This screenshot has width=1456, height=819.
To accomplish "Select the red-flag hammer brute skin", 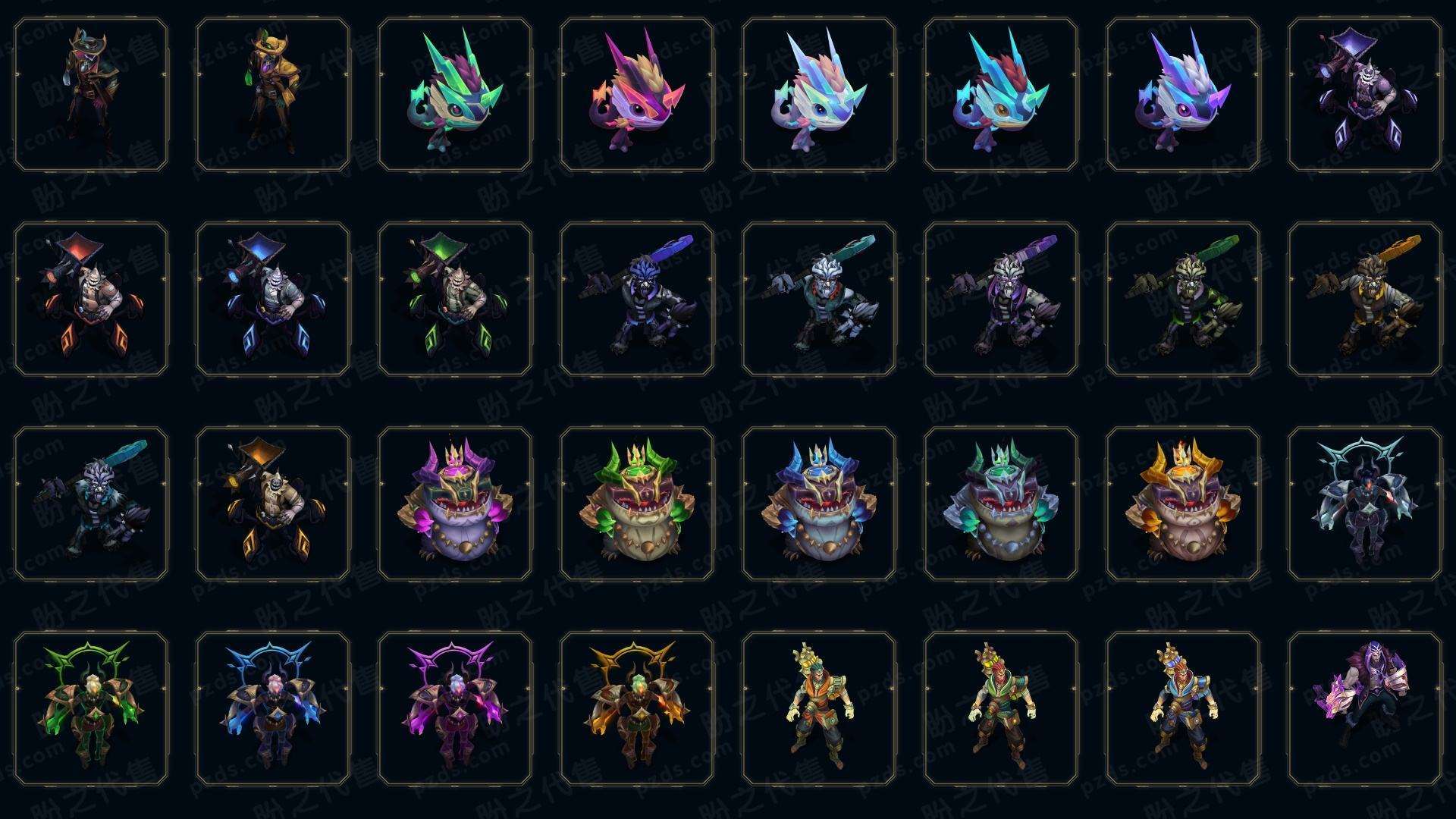I will click(91, 299).
